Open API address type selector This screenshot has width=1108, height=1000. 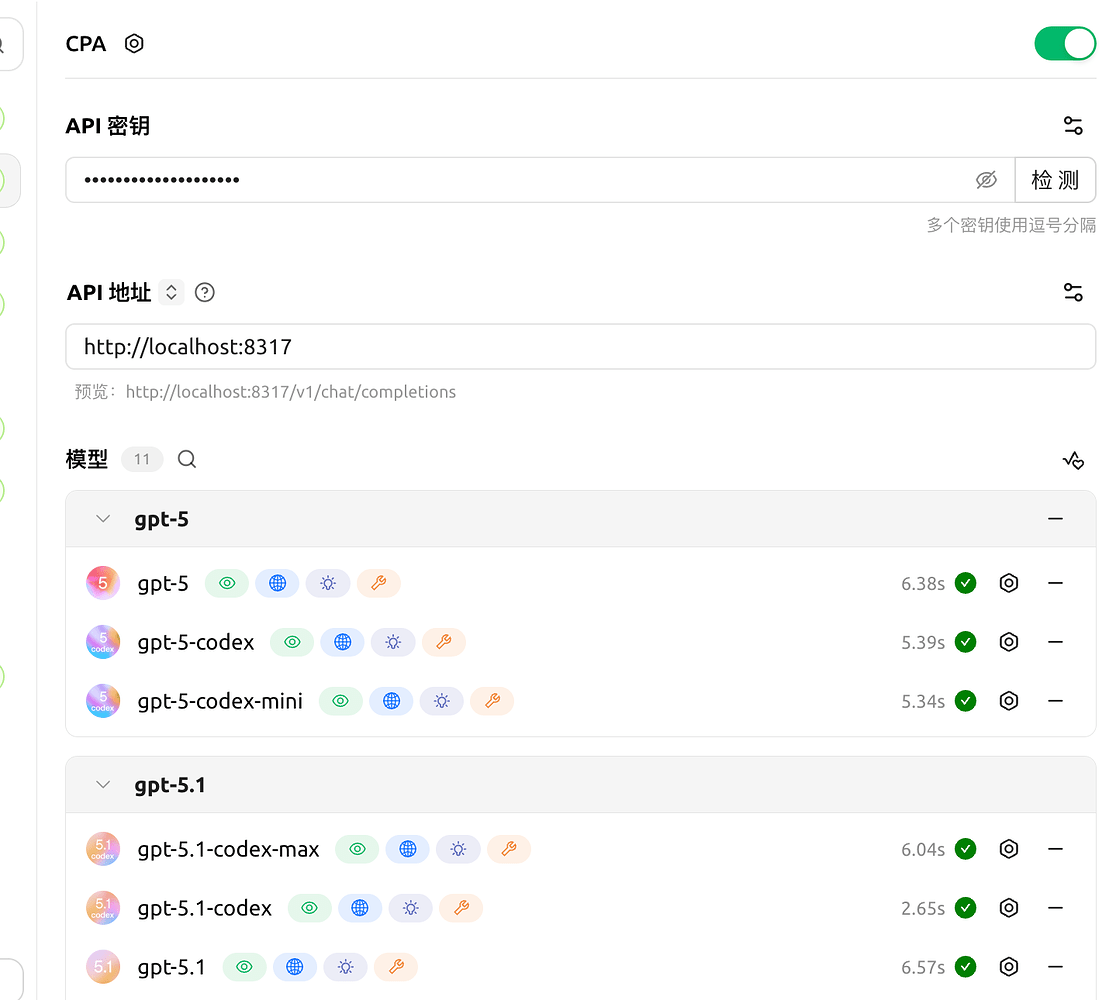(x=171, y=292)
